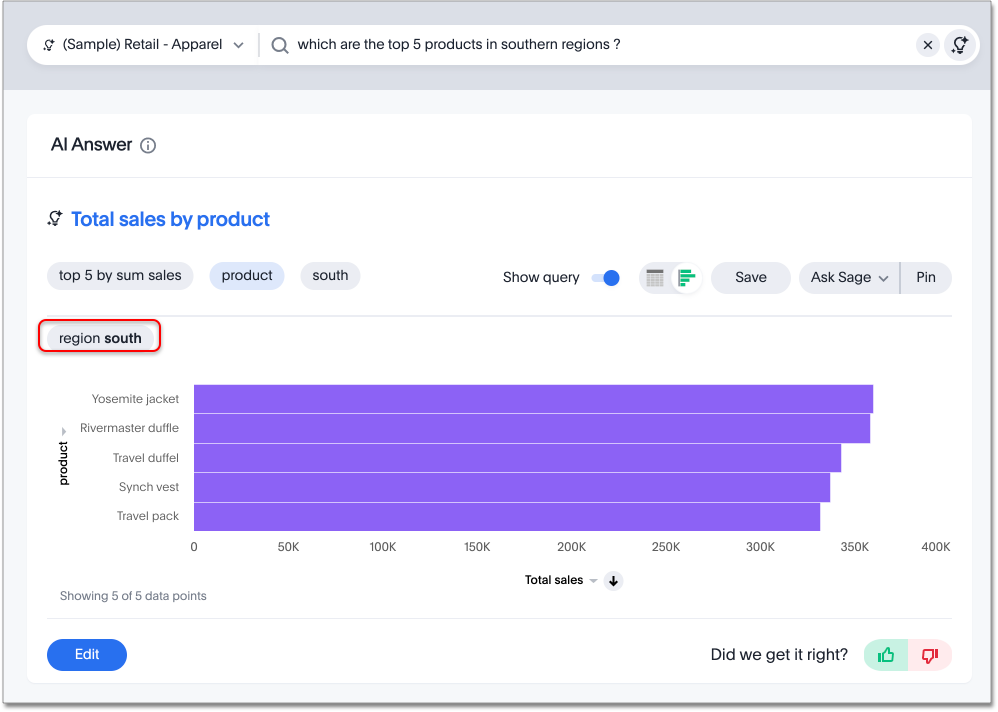Image resolution: width=998 pixels, height=712 pixels.
Task: Expand the Rivermaster duffle row disclosure triangle
Action: (x=63, y=428)
